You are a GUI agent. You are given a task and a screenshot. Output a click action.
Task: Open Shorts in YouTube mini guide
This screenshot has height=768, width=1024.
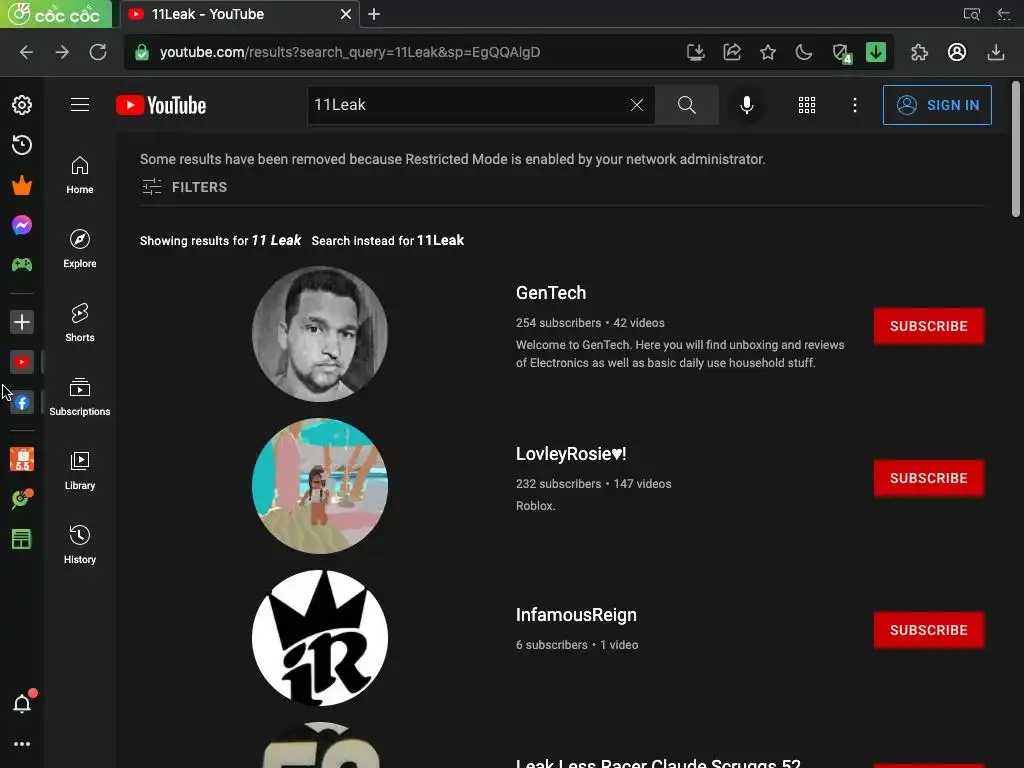(80, 323)
